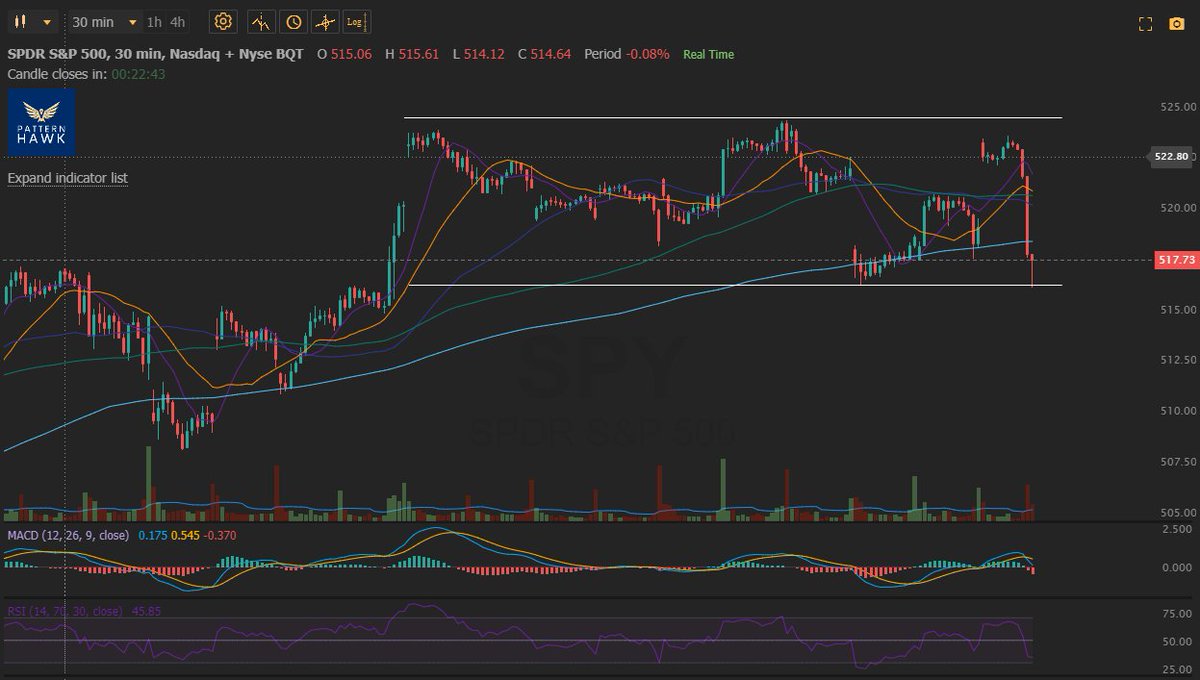Image resolution: width=1200 pixels, height=680 pixels.
Task: Enter fullscreen with the bracket icon
Action: (1147, 24)
